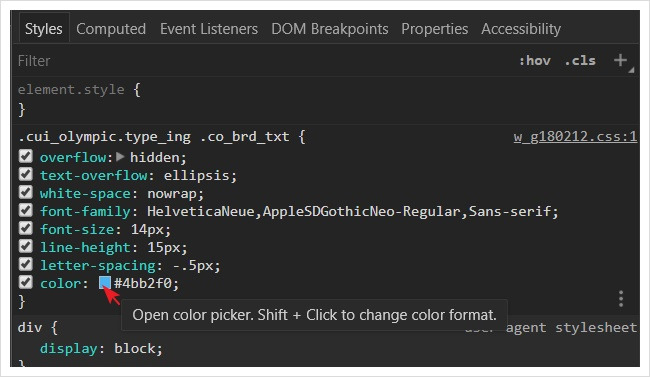Open the w_g180212.css:1 source link

[575, 136]
